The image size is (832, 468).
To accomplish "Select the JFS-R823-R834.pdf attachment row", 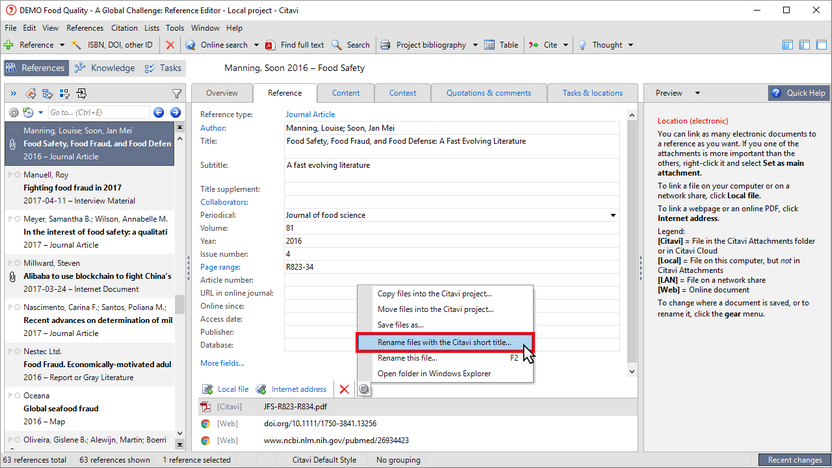I will (418, 407).
